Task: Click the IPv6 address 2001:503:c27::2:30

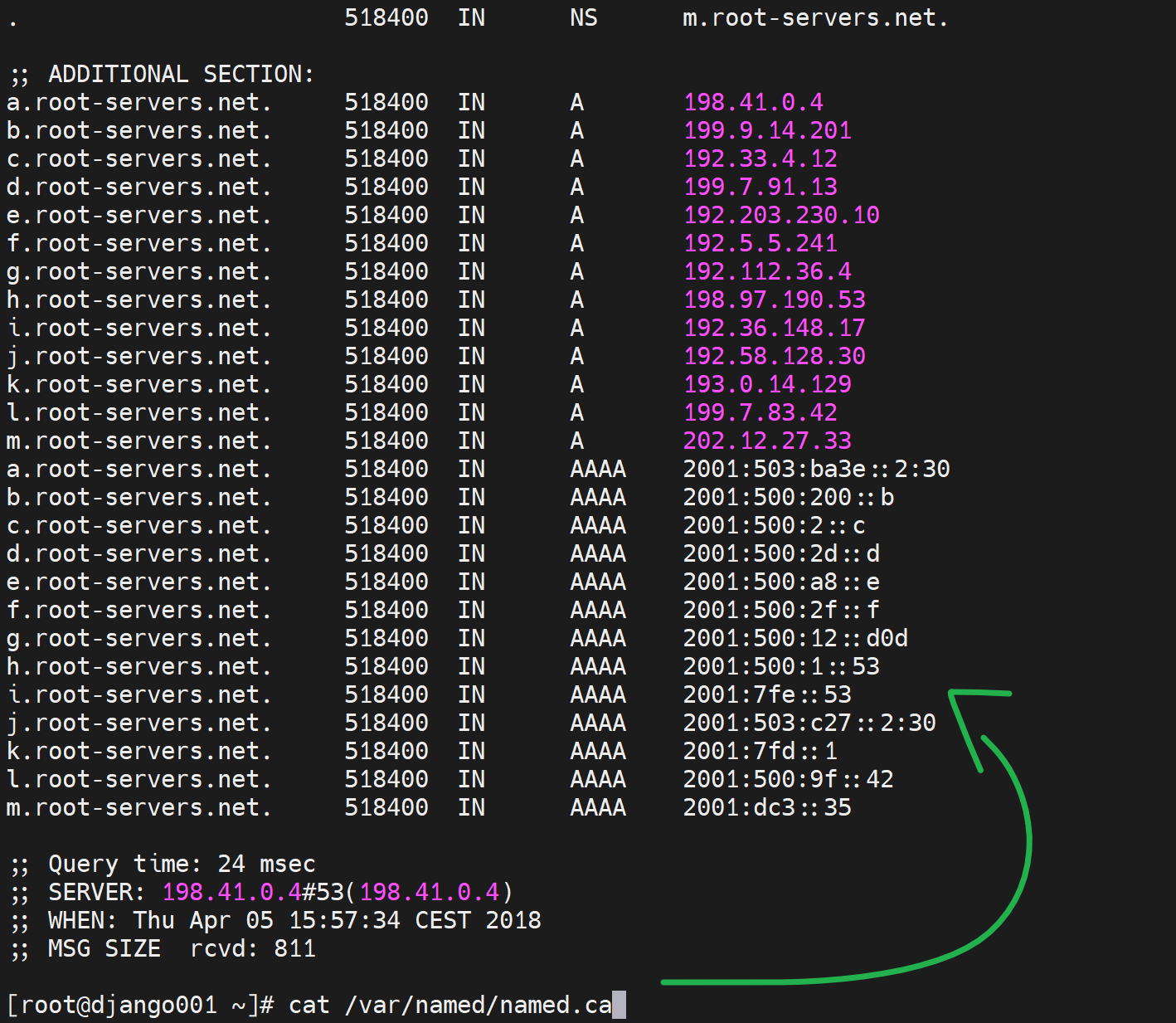Action: click(x=809, y=723)
